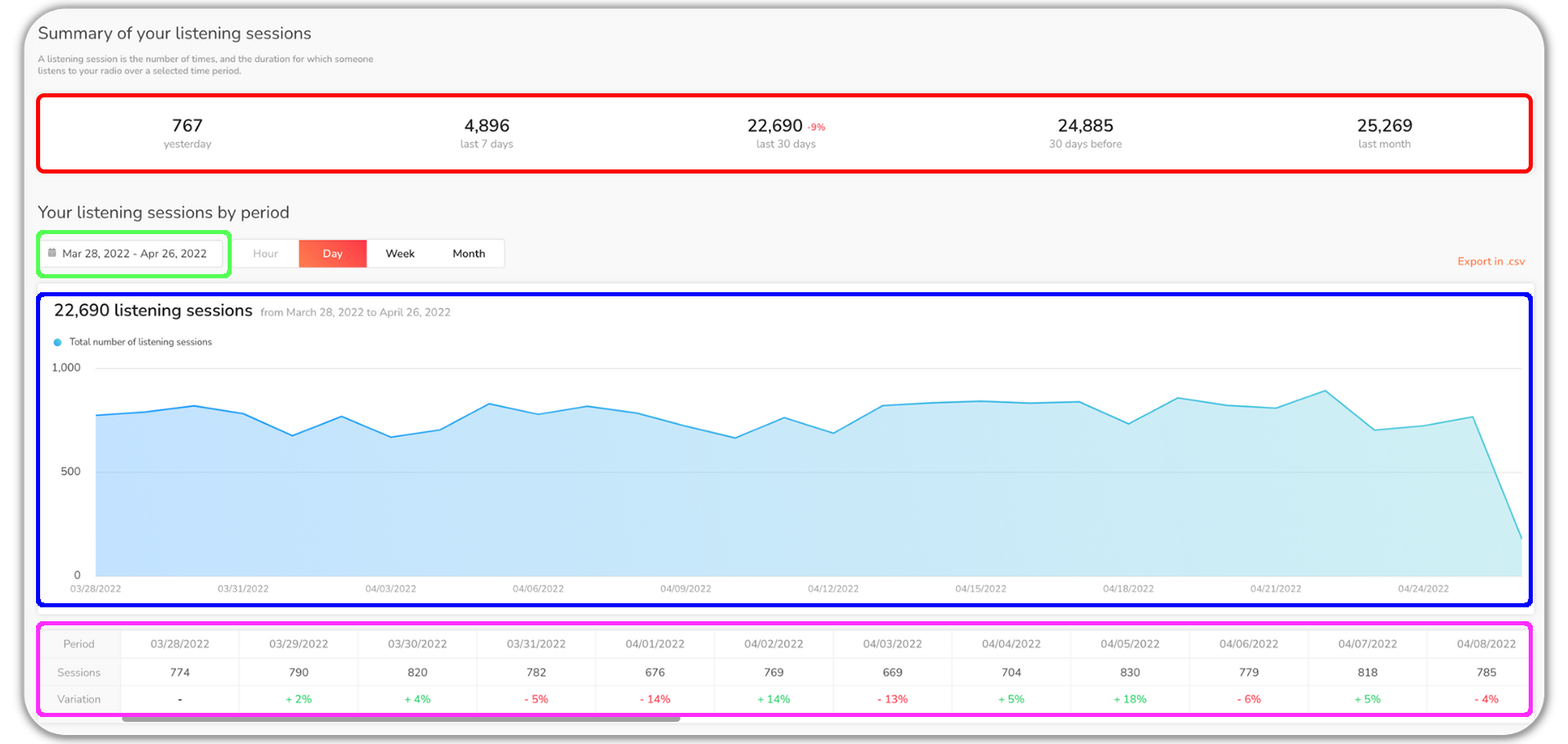
Task: Switch chart to Month view
Action: click(468, 254)
